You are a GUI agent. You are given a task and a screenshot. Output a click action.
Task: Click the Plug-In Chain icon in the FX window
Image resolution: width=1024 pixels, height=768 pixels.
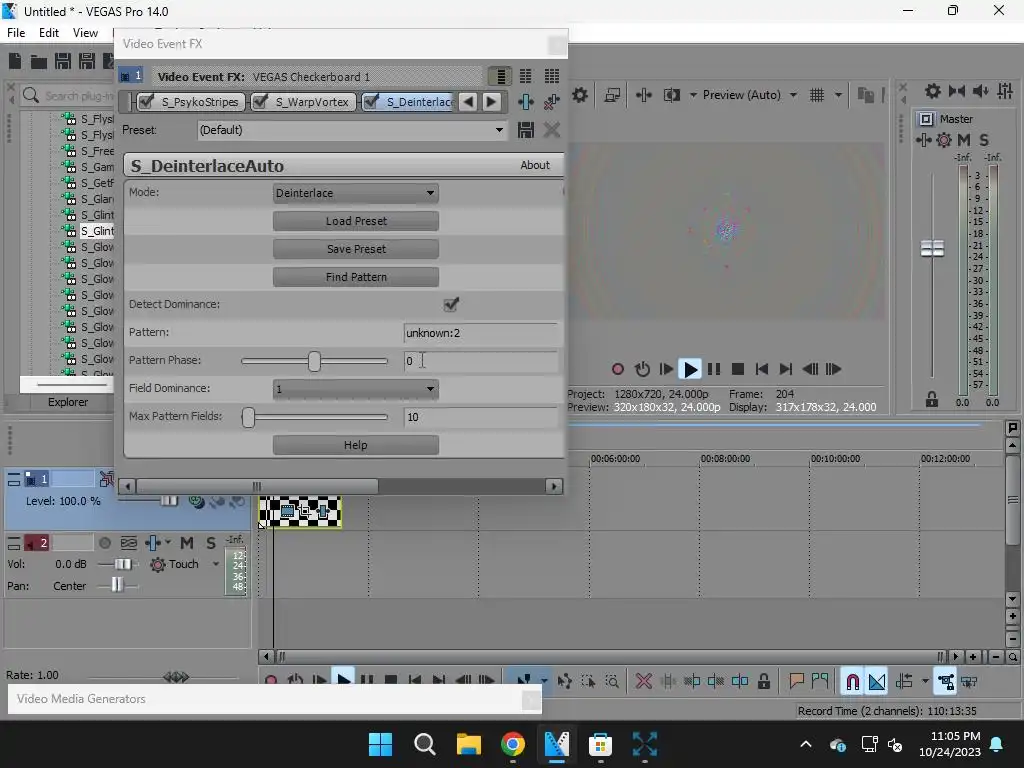pos(526,102)
